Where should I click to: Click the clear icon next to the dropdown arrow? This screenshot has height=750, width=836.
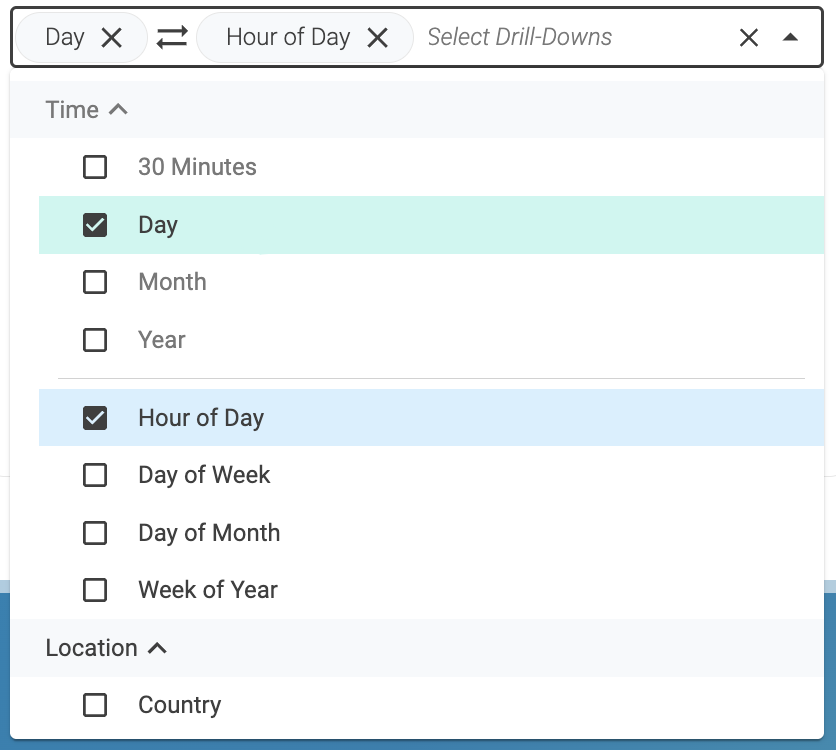point(749,37)
